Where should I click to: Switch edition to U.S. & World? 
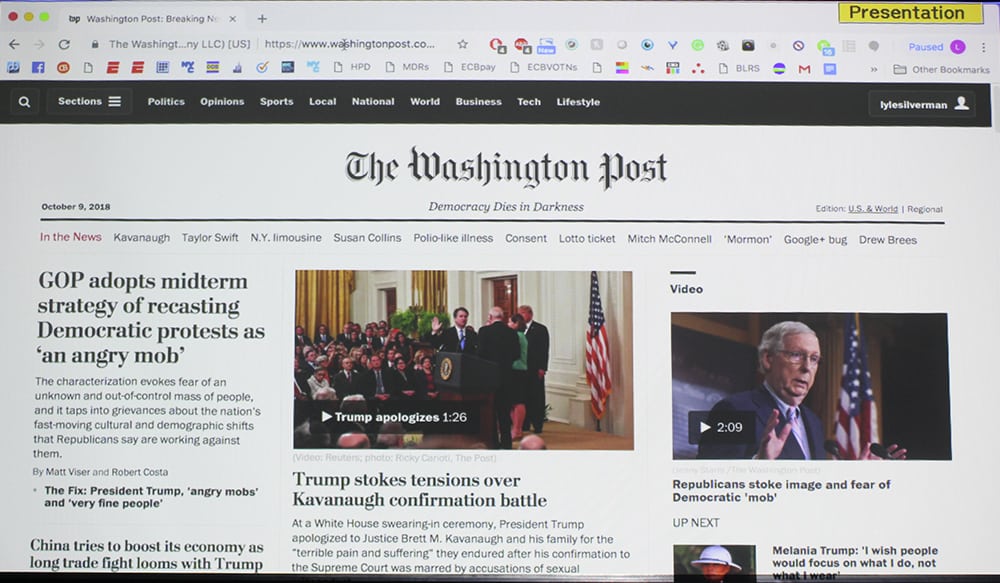pyautogui.click(x=872, y=209)
